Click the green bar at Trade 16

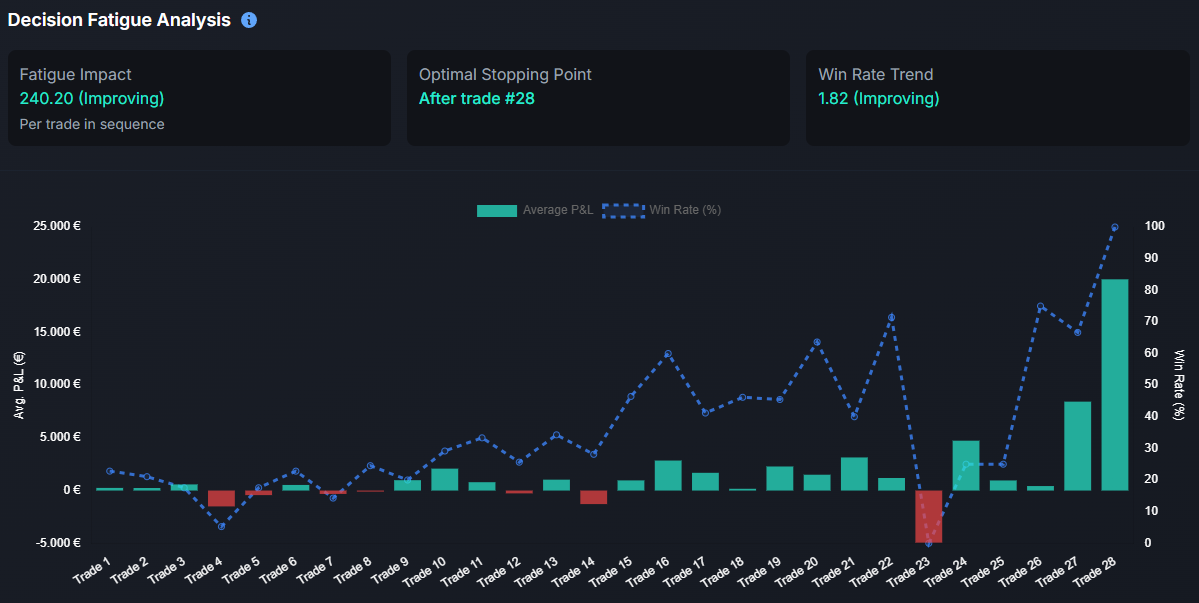tap(666, 475)
